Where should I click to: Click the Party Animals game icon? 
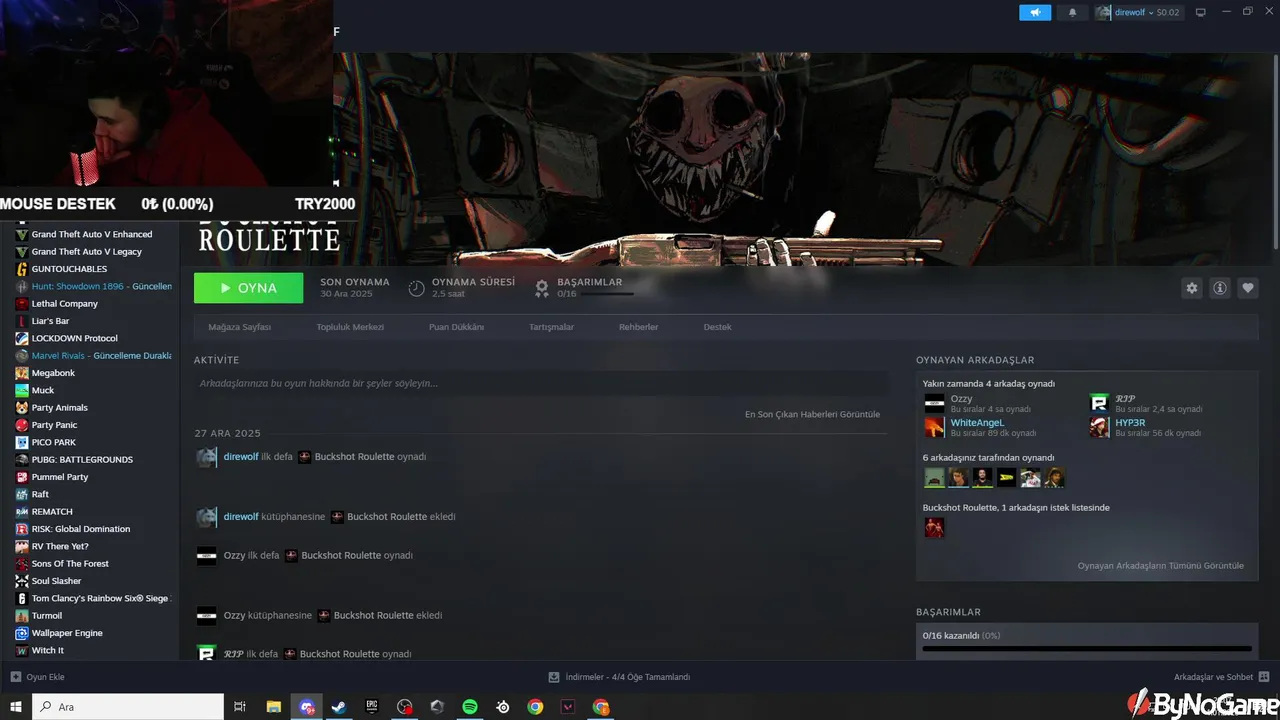coord(22,408)
